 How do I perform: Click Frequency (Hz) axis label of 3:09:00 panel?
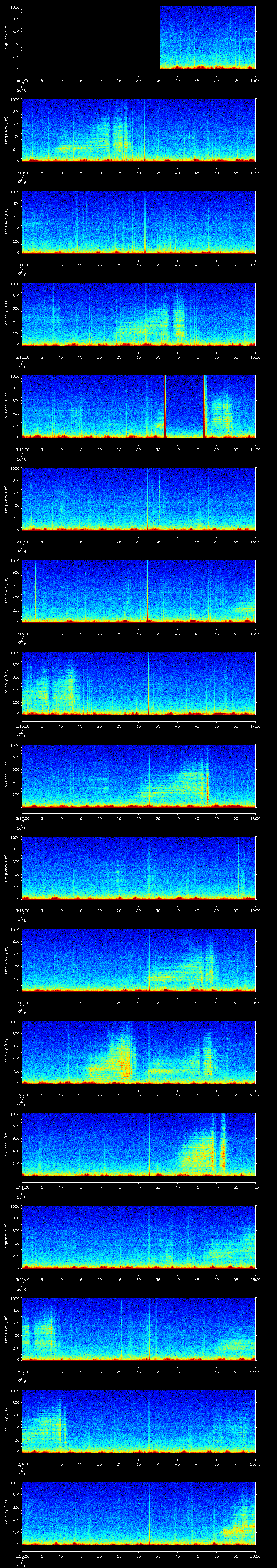click(x=6, y=38)
